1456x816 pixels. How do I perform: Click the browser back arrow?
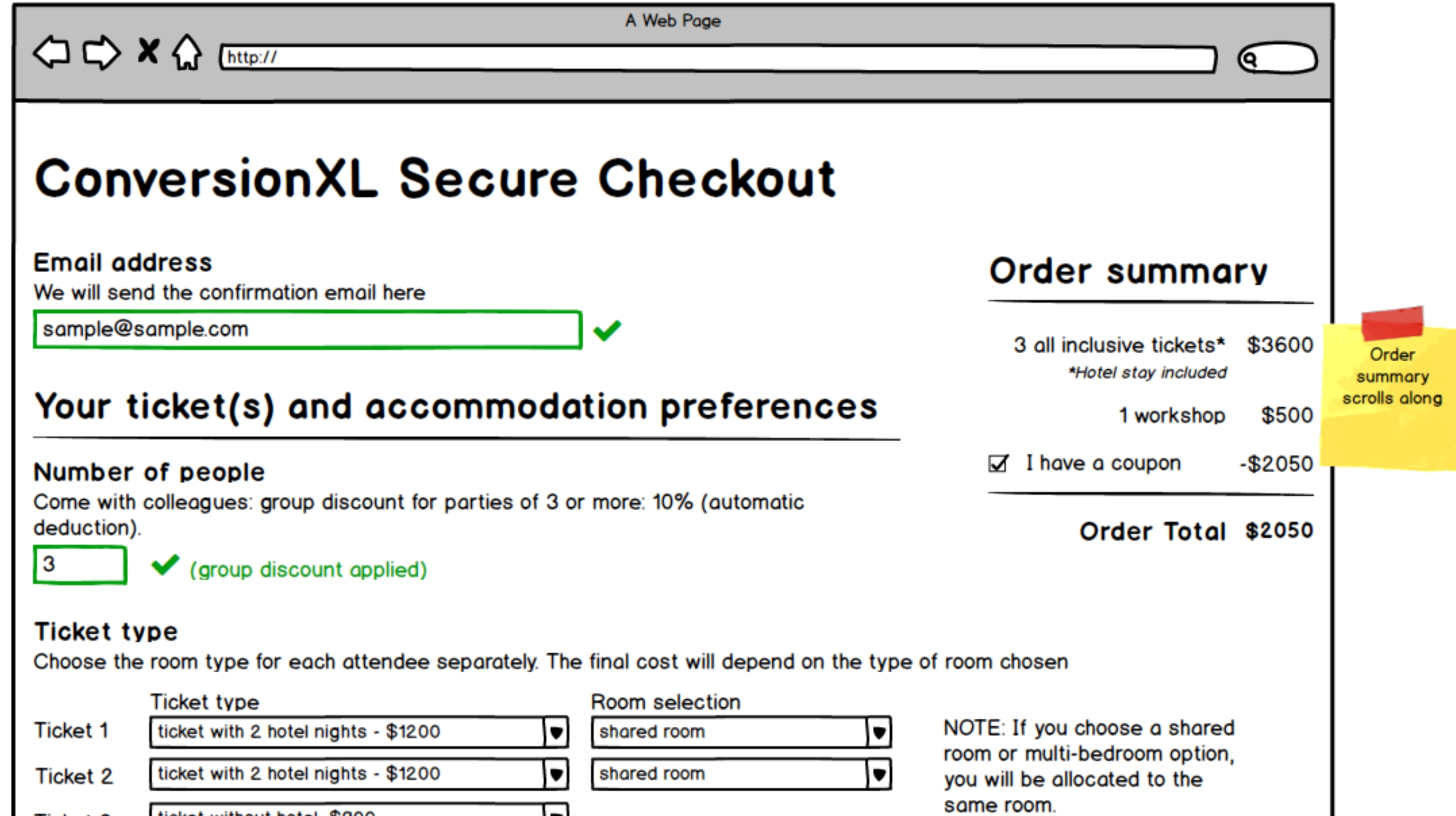point(51,52)
